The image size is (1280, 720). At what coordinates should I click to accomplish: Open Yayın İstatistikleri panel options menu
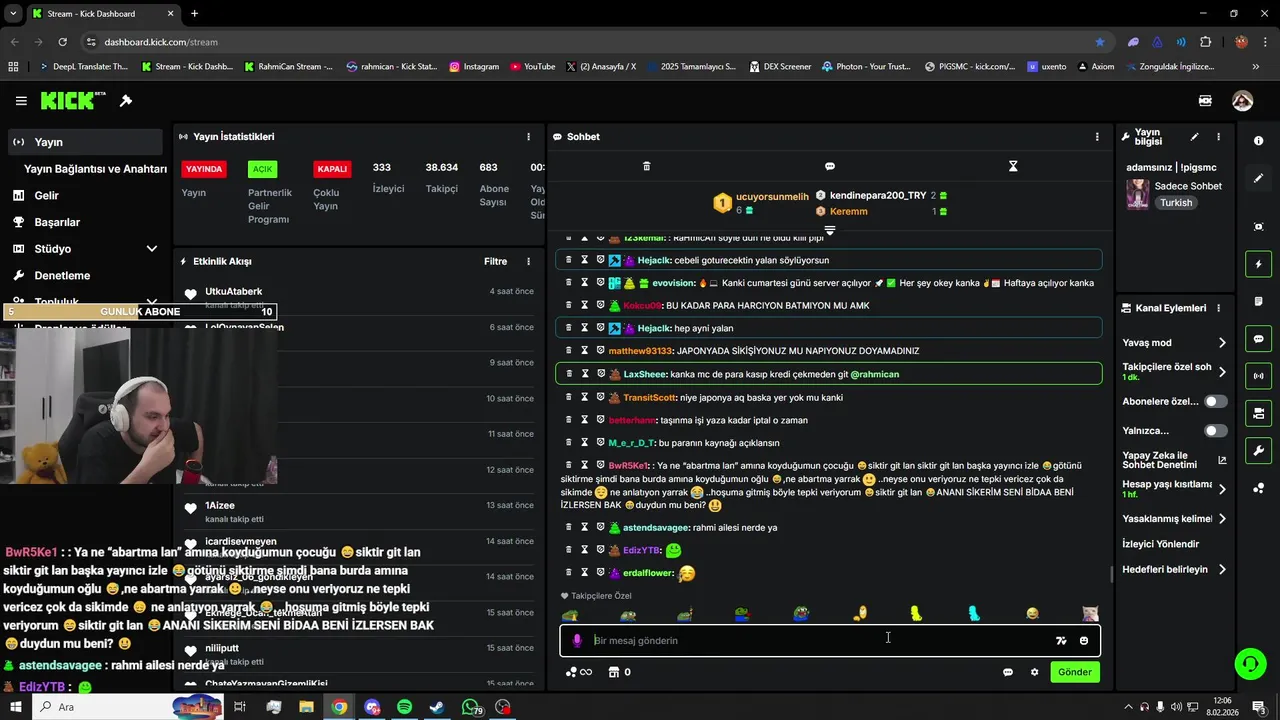point(528,137)
